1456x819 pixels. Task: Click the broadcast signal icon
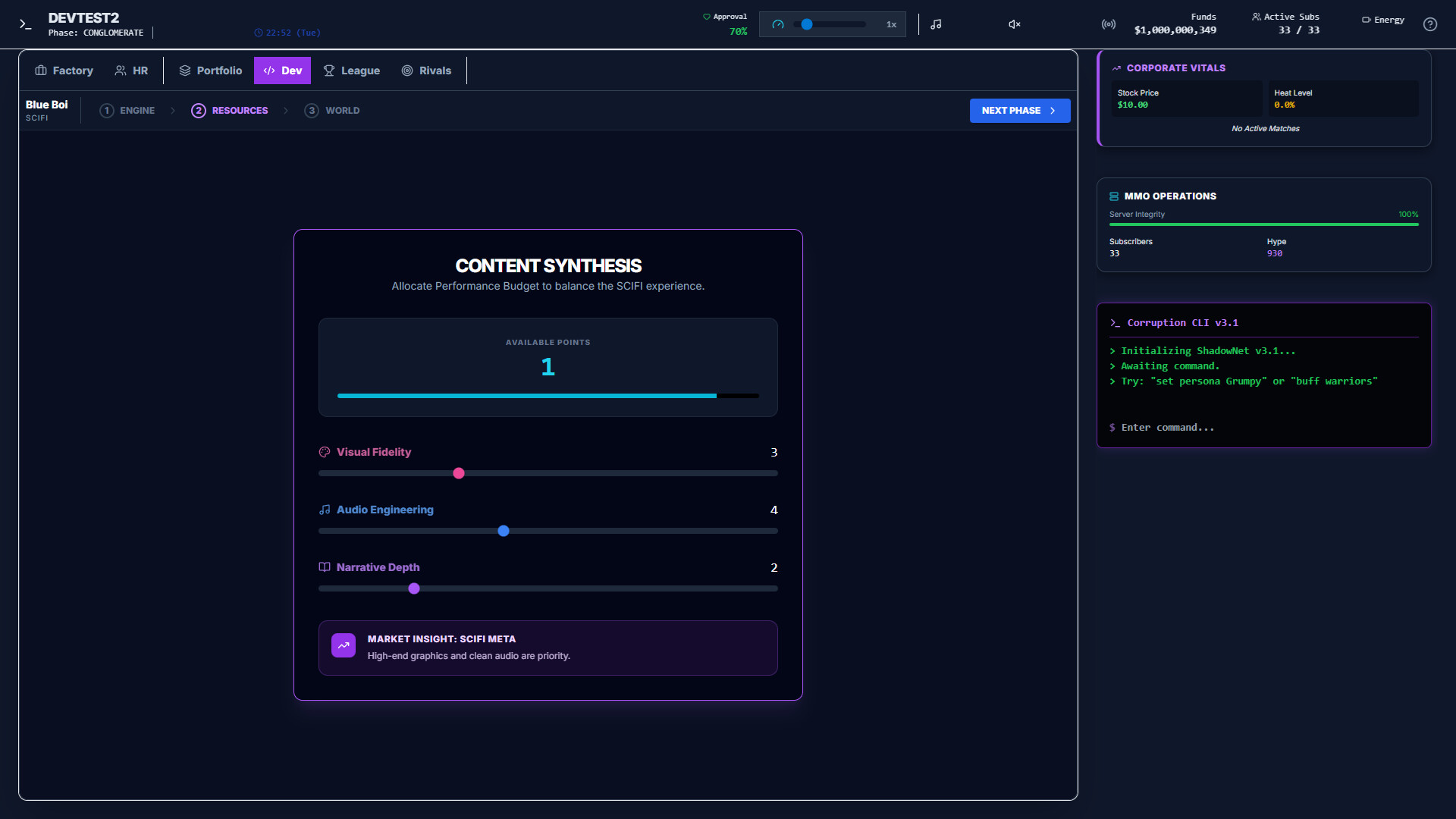1107,24
